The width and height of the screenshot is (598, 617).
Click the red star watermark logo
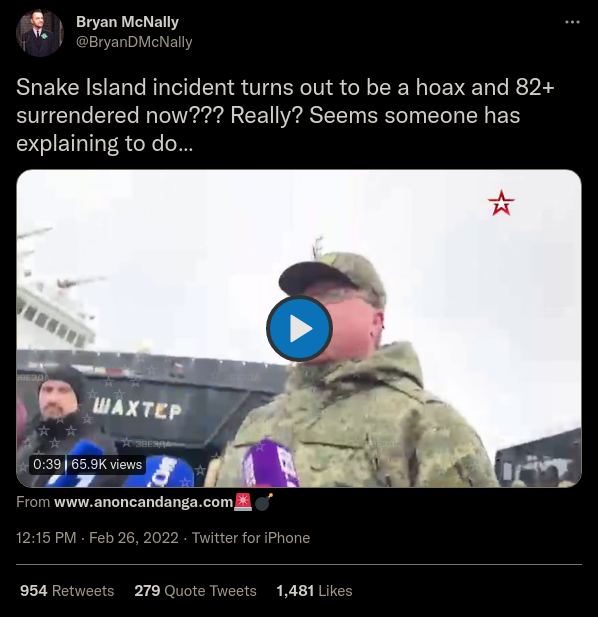coord(501,203)
